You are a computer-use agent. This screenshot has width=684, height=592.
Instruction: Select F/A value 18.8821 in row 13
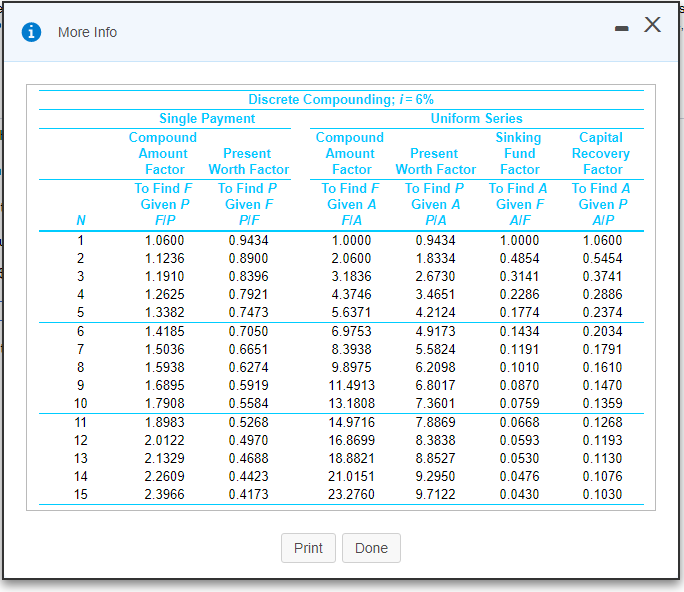tap(352, 459)
